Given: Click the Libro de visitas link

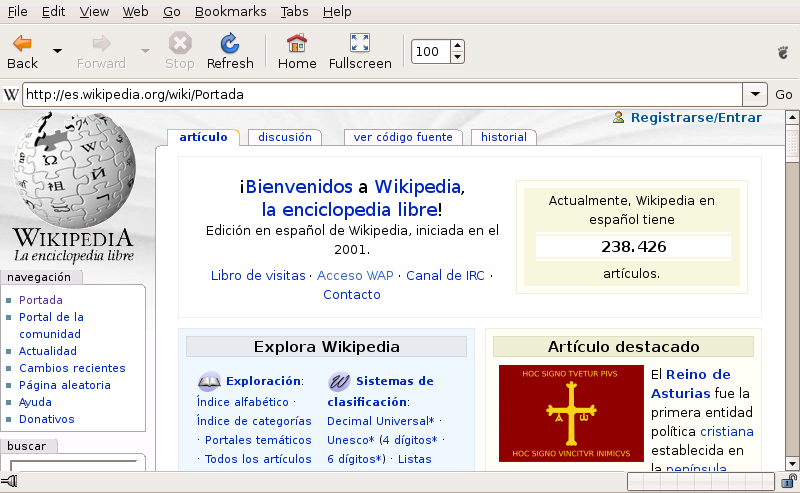Looking at the screenshot, I should point(258,276).
